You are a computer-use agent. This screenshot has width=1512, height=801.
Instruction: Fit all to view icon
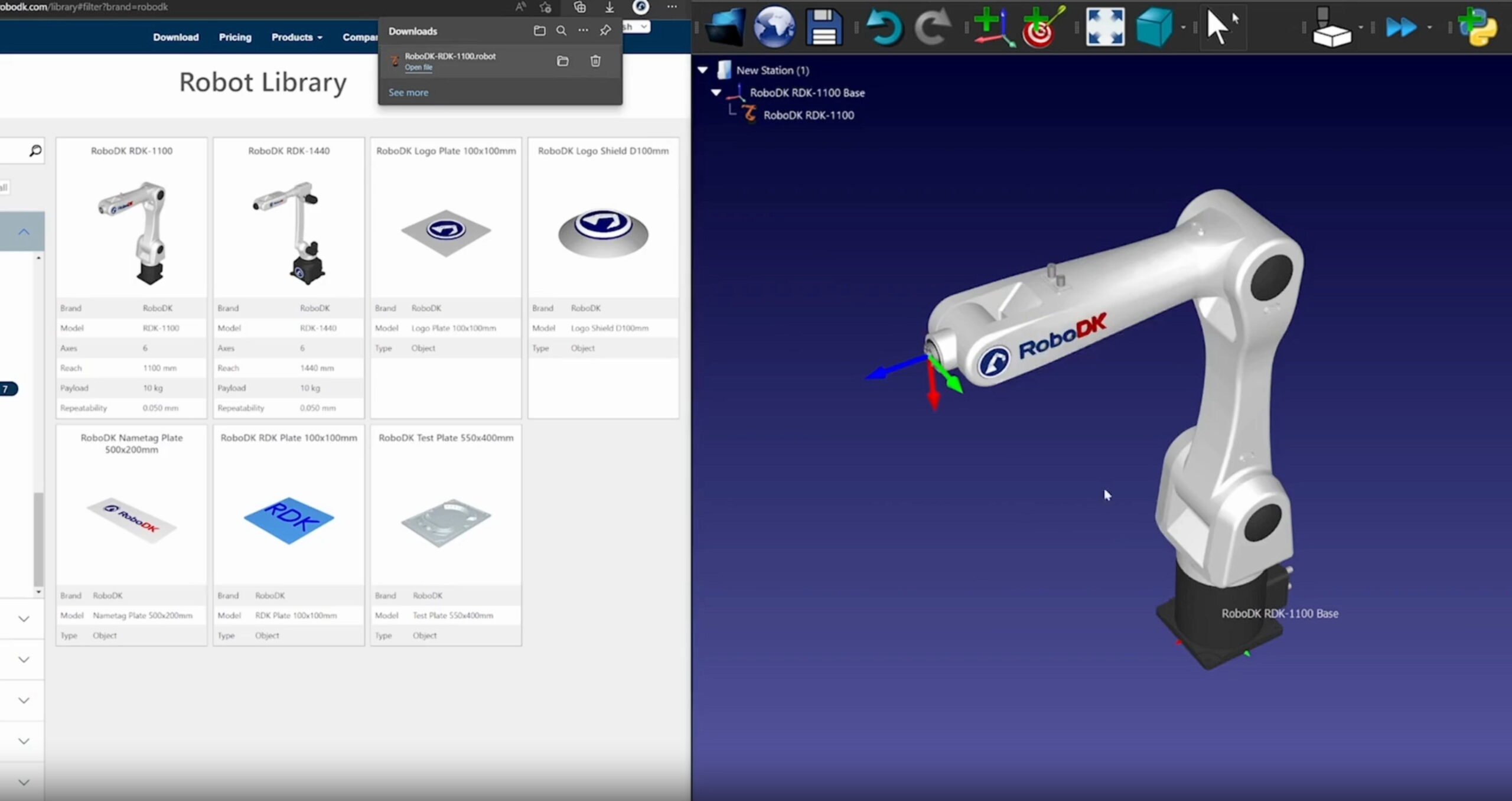[1104, 27]
